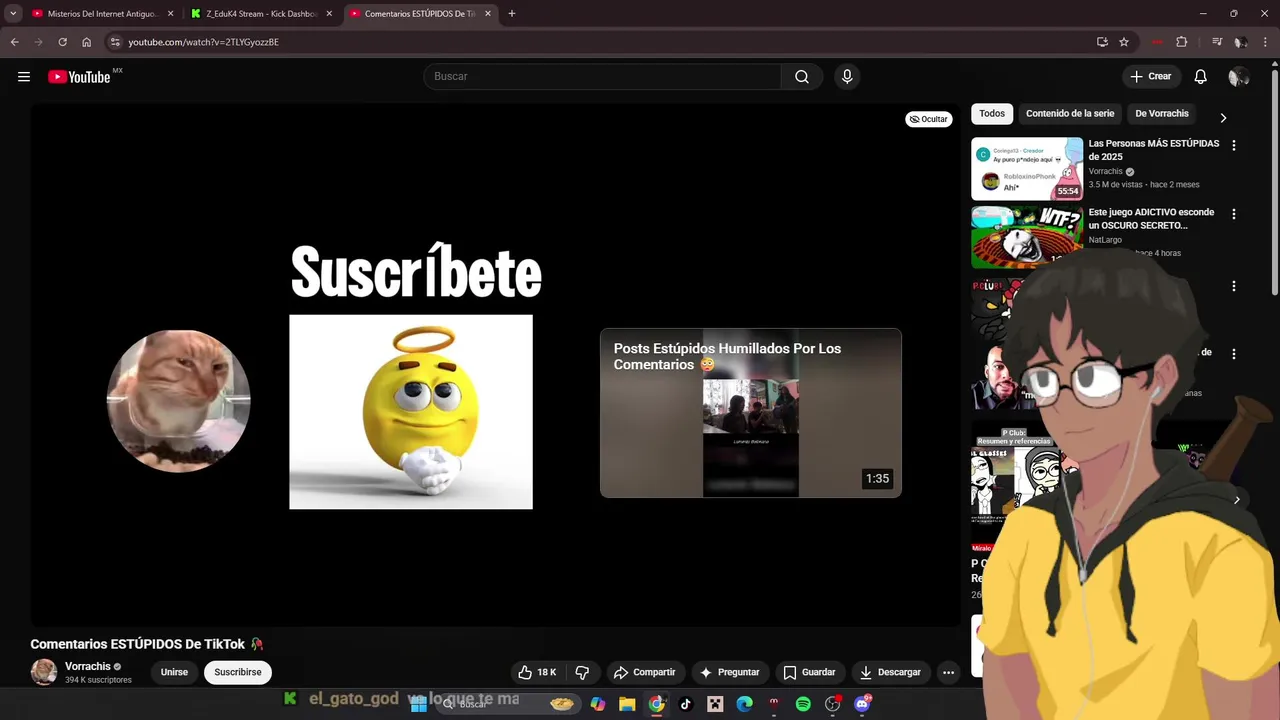Show more filter chips with arrow

coord(1223,118)
